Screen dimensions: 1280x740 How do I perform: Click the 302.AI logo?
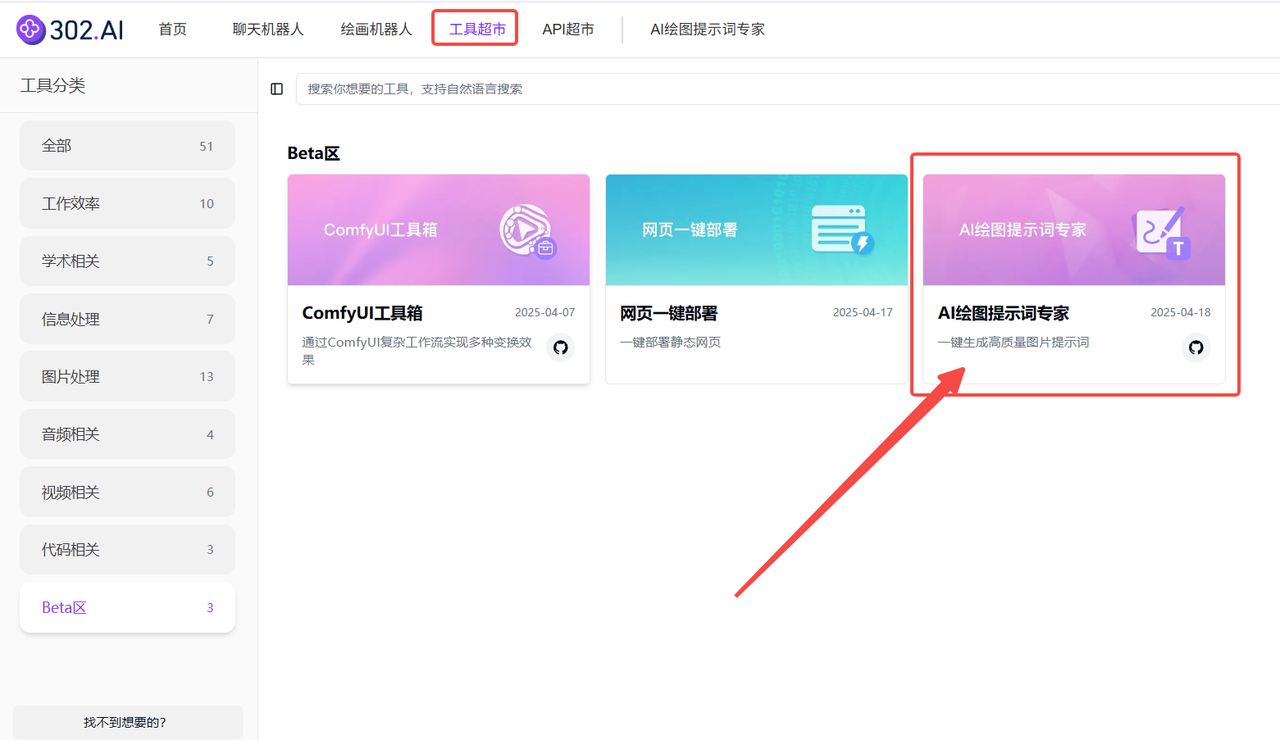click(x=71, y=29)
